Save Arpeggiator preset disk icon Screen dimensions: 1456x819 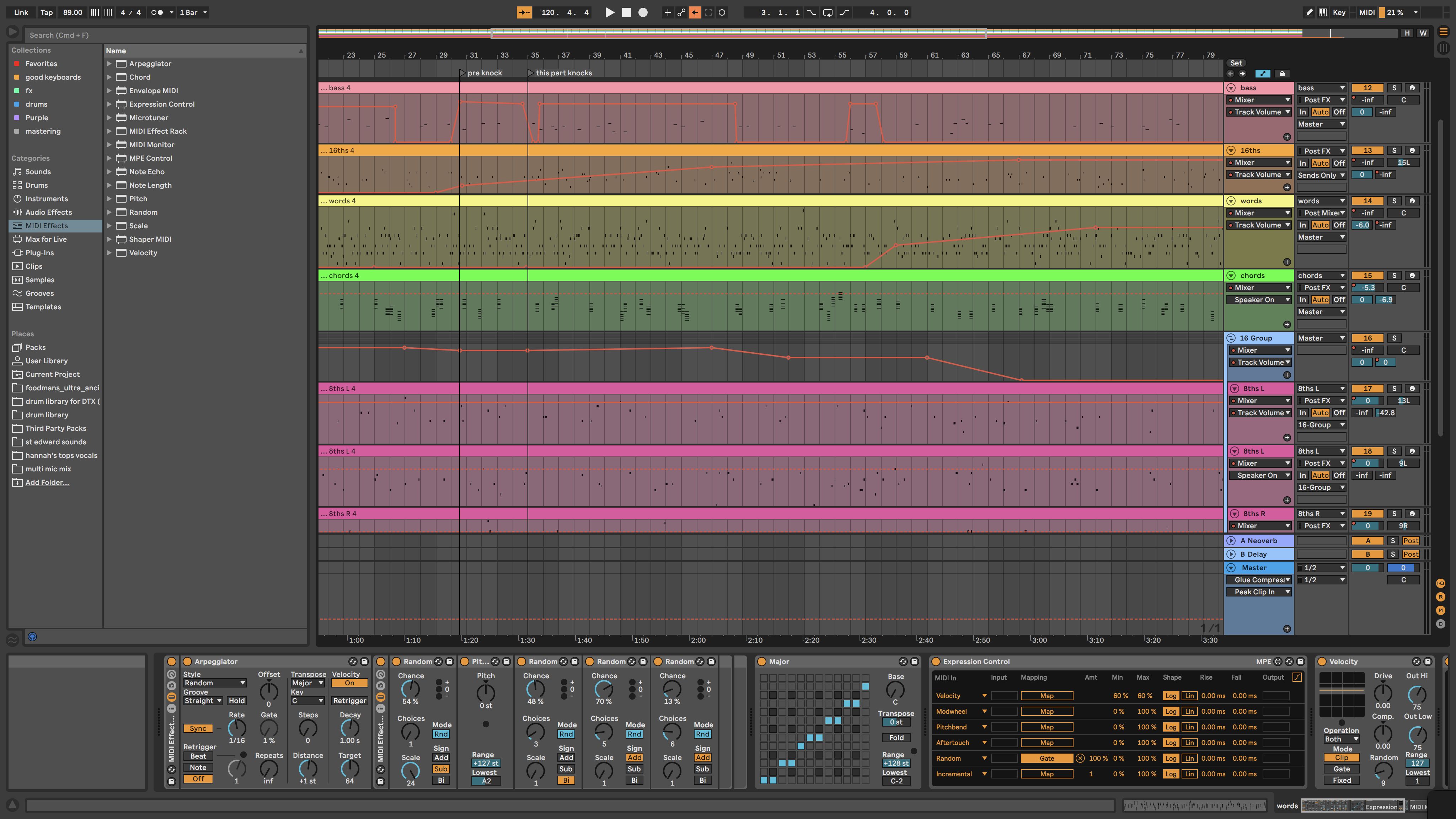coord(365,662)
